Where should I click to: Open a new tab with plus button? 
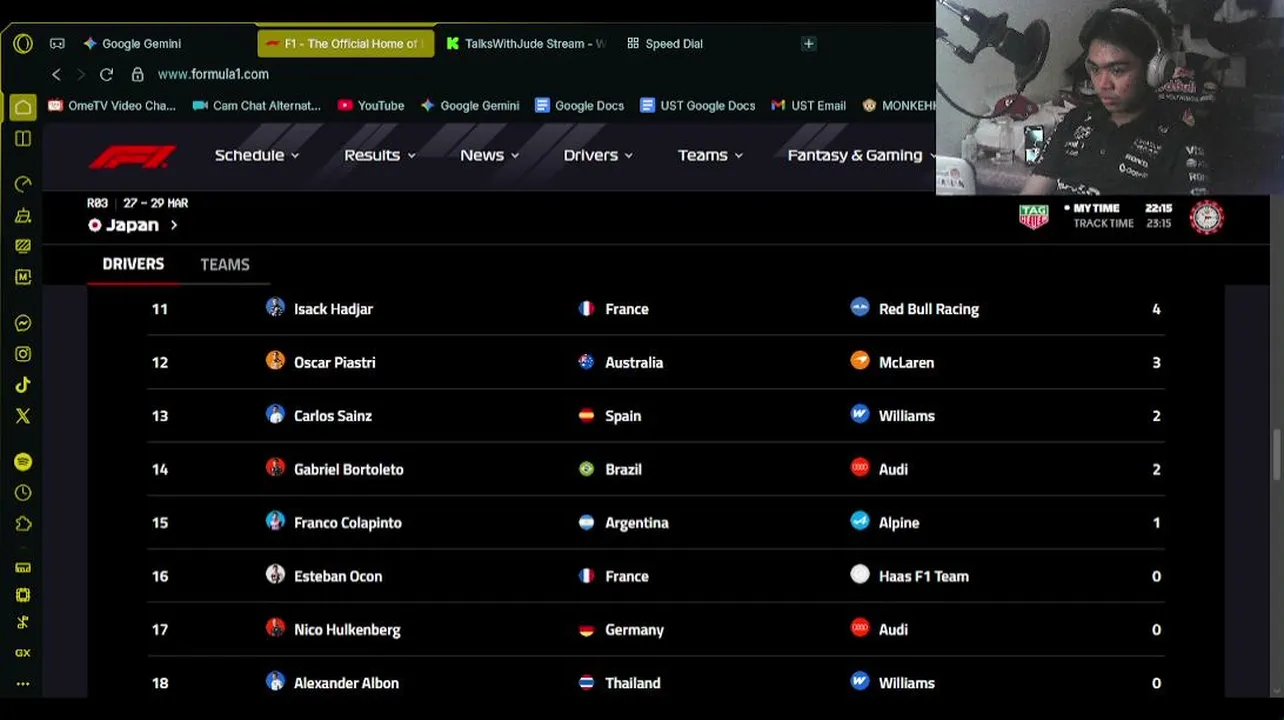[808, 44]
